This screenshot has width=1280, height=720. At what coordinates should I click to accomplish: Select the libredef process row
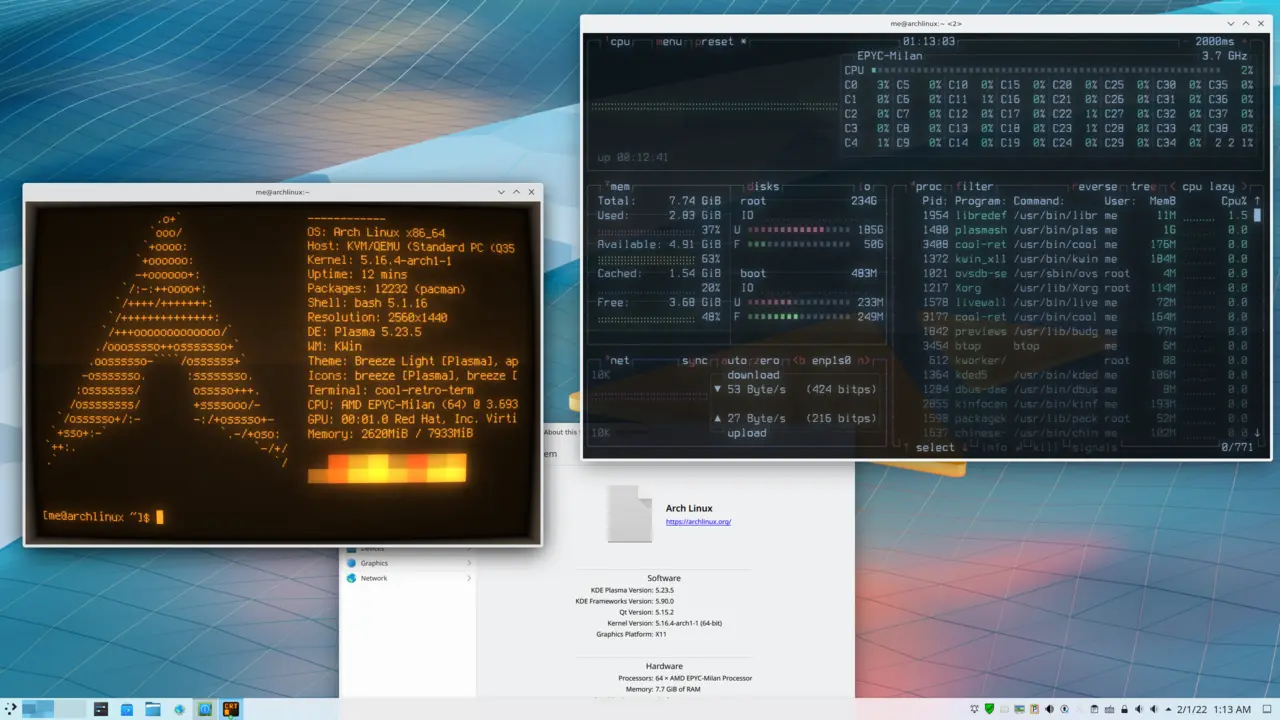1085,215
